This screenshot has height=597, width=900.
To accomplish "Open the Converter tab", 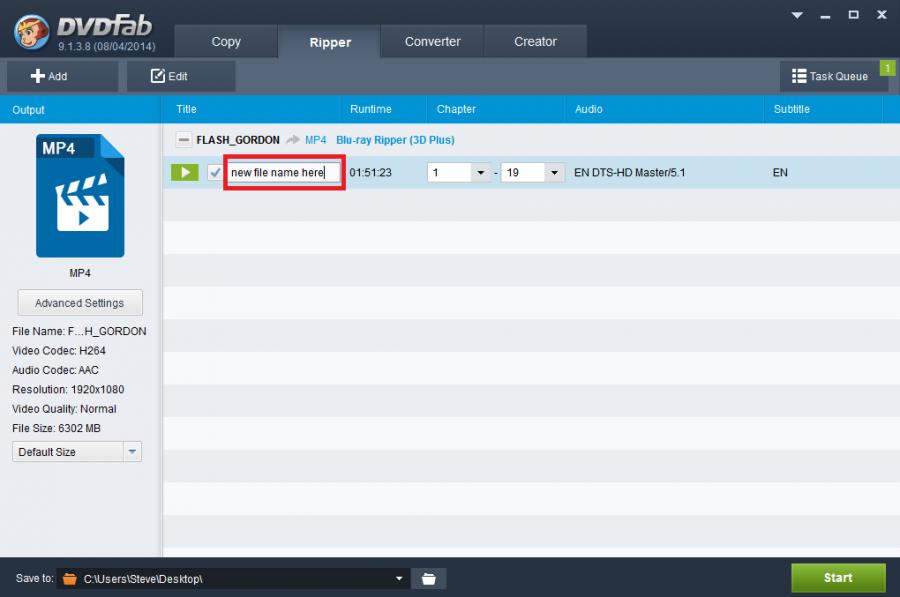I will [432, 41].
